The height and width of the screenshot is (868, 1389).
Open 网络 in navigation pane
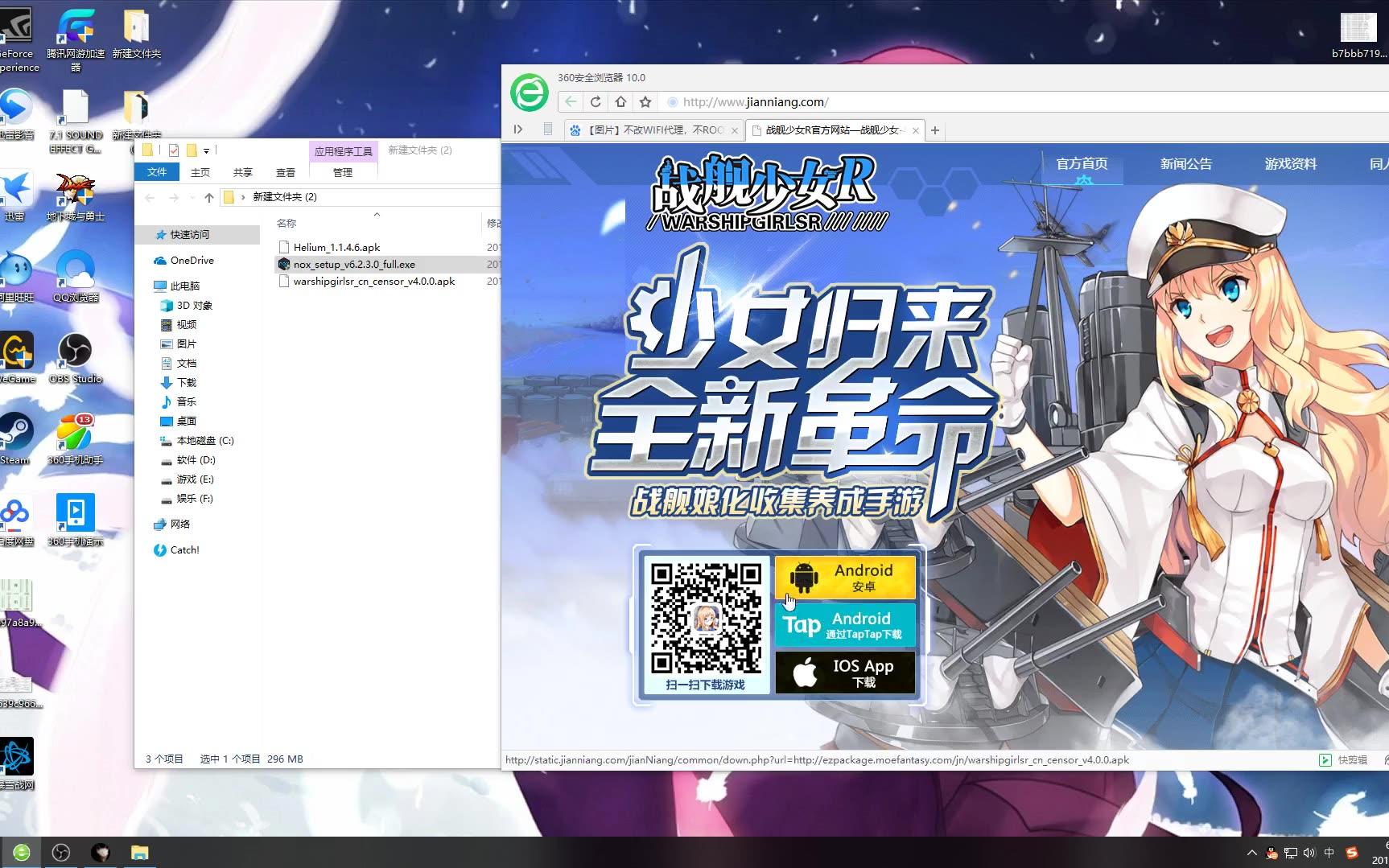[180, 525]
